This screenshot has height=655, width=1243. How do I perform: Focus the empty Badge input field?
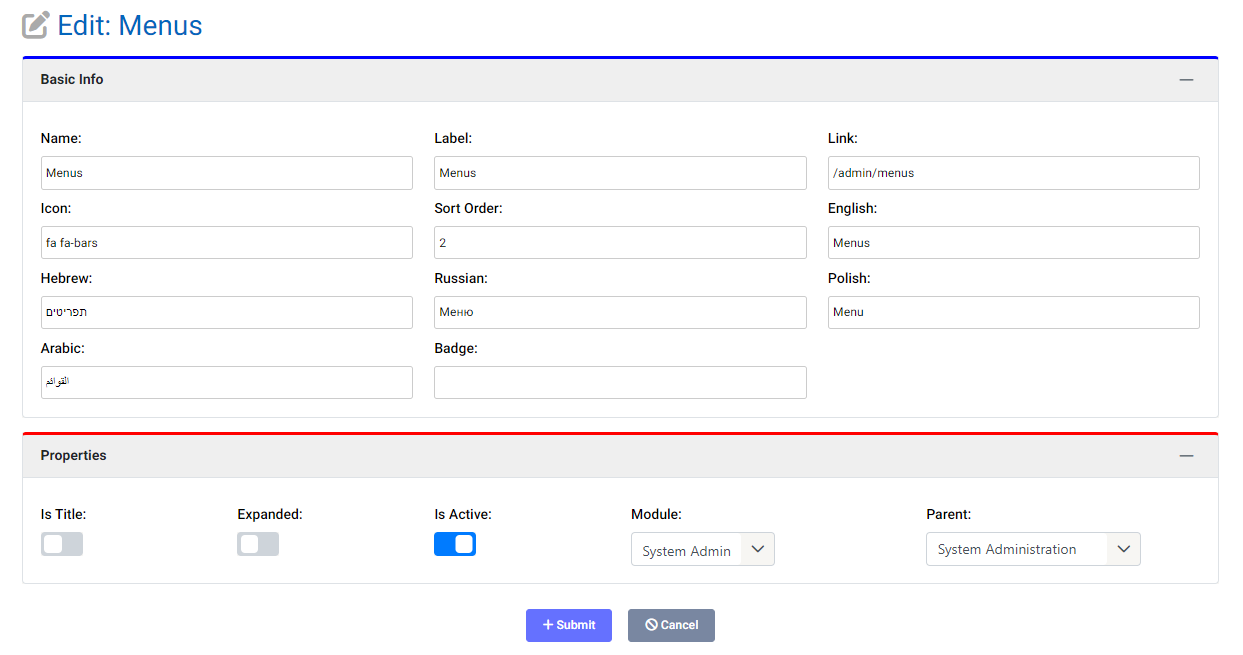click(620, 382)
